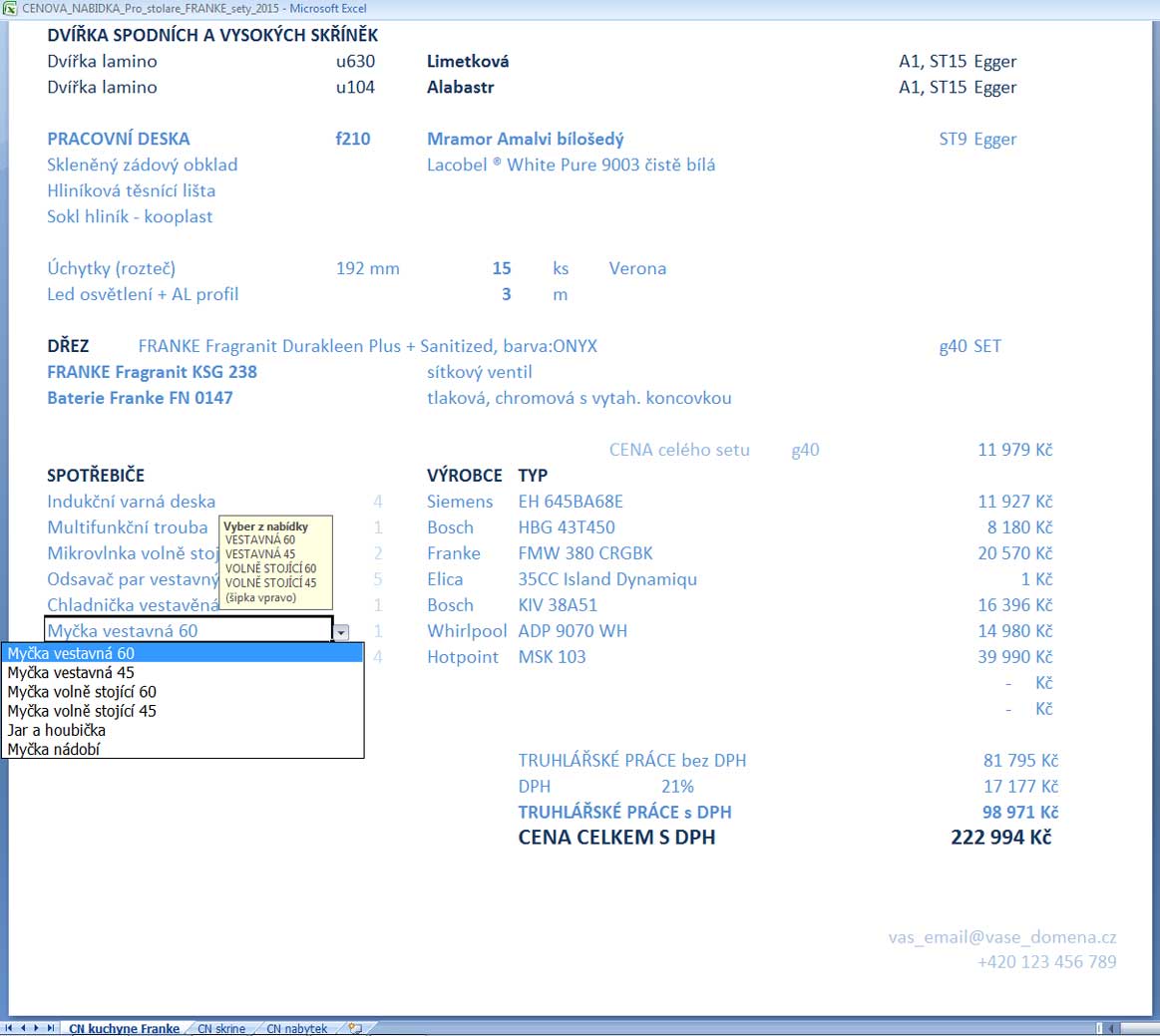The width and height of the screenshot is (1160, 1036).
Task: Select the 'Indukční varná deska' cell
Action: click(x=131, y=502)
